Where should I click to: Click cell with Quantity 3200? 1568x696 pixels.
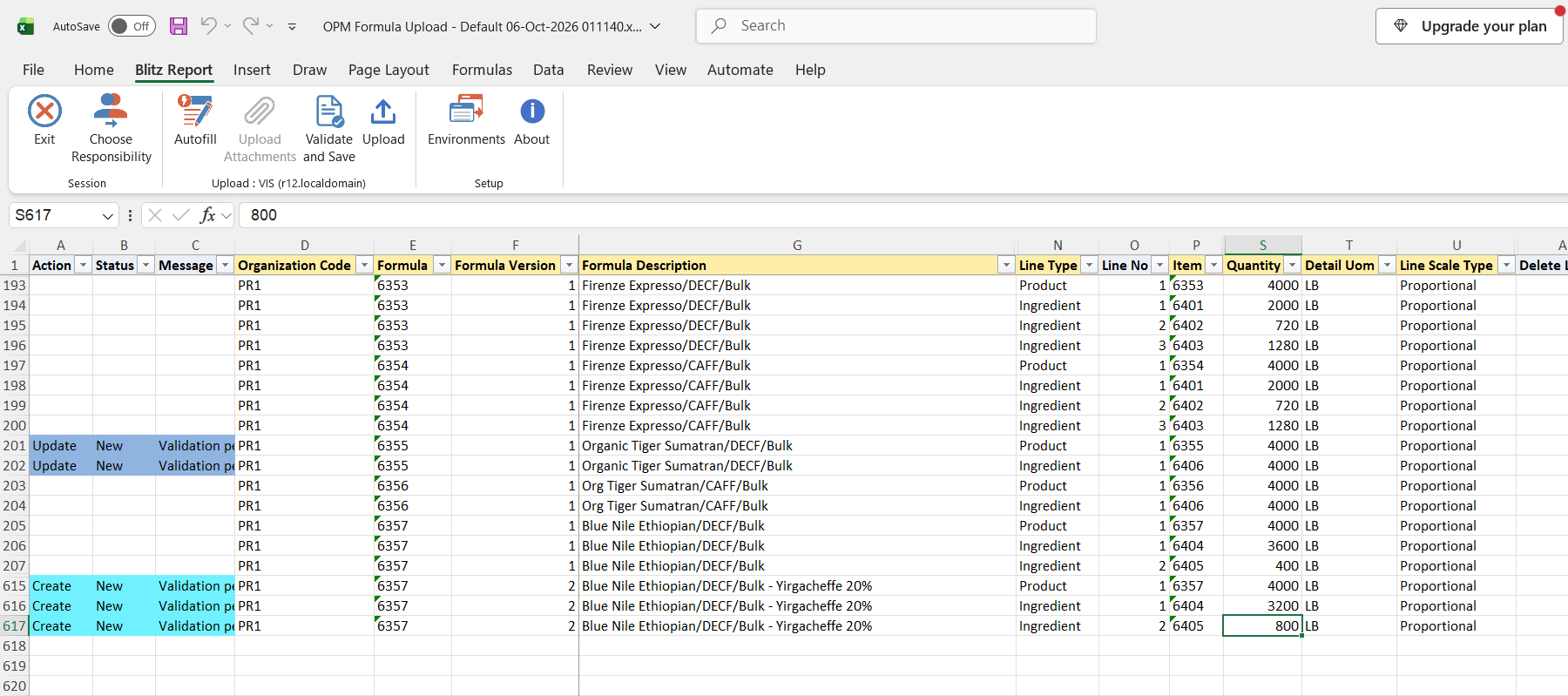[x=1262, y=606]
